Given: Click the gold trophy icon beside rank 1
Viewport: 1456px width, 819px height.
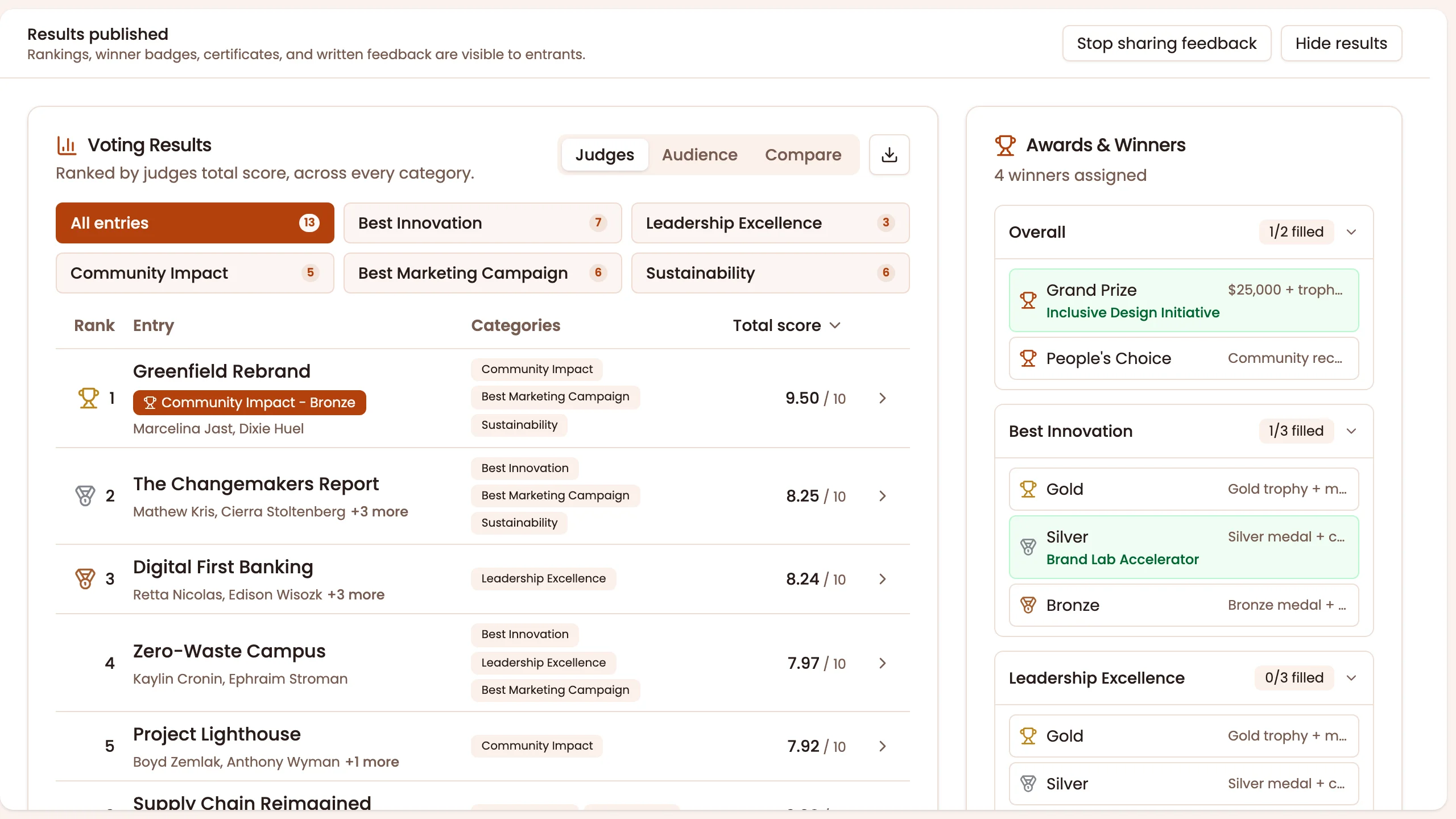Looking at the screenshot, I should click(x=88, y=398).
